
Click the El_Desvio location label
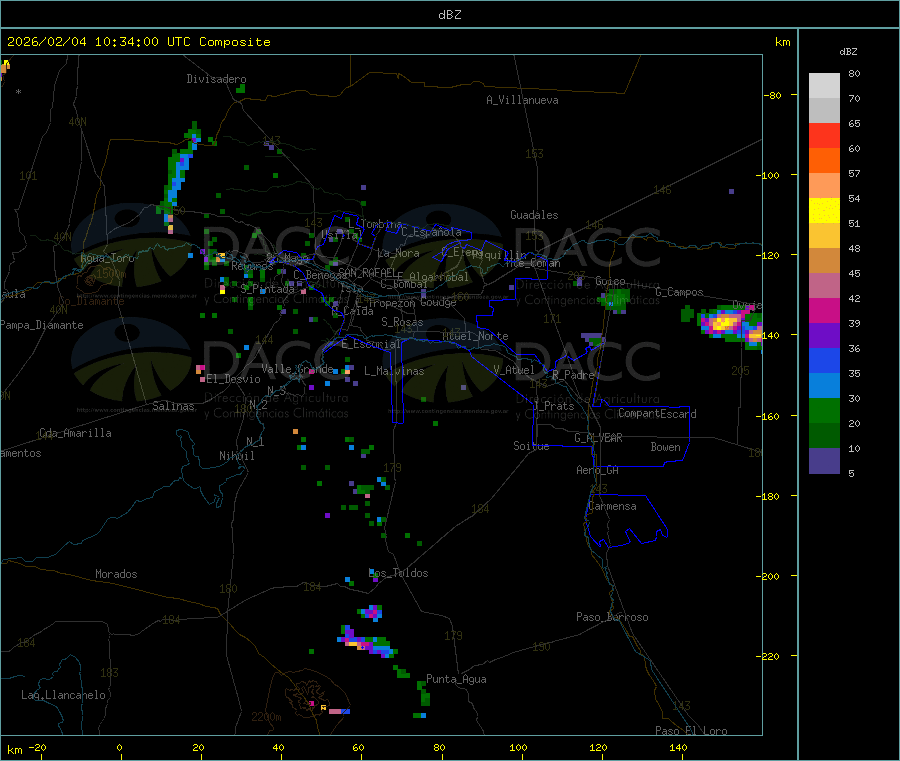pyautogui.click(x=233, y=379)
